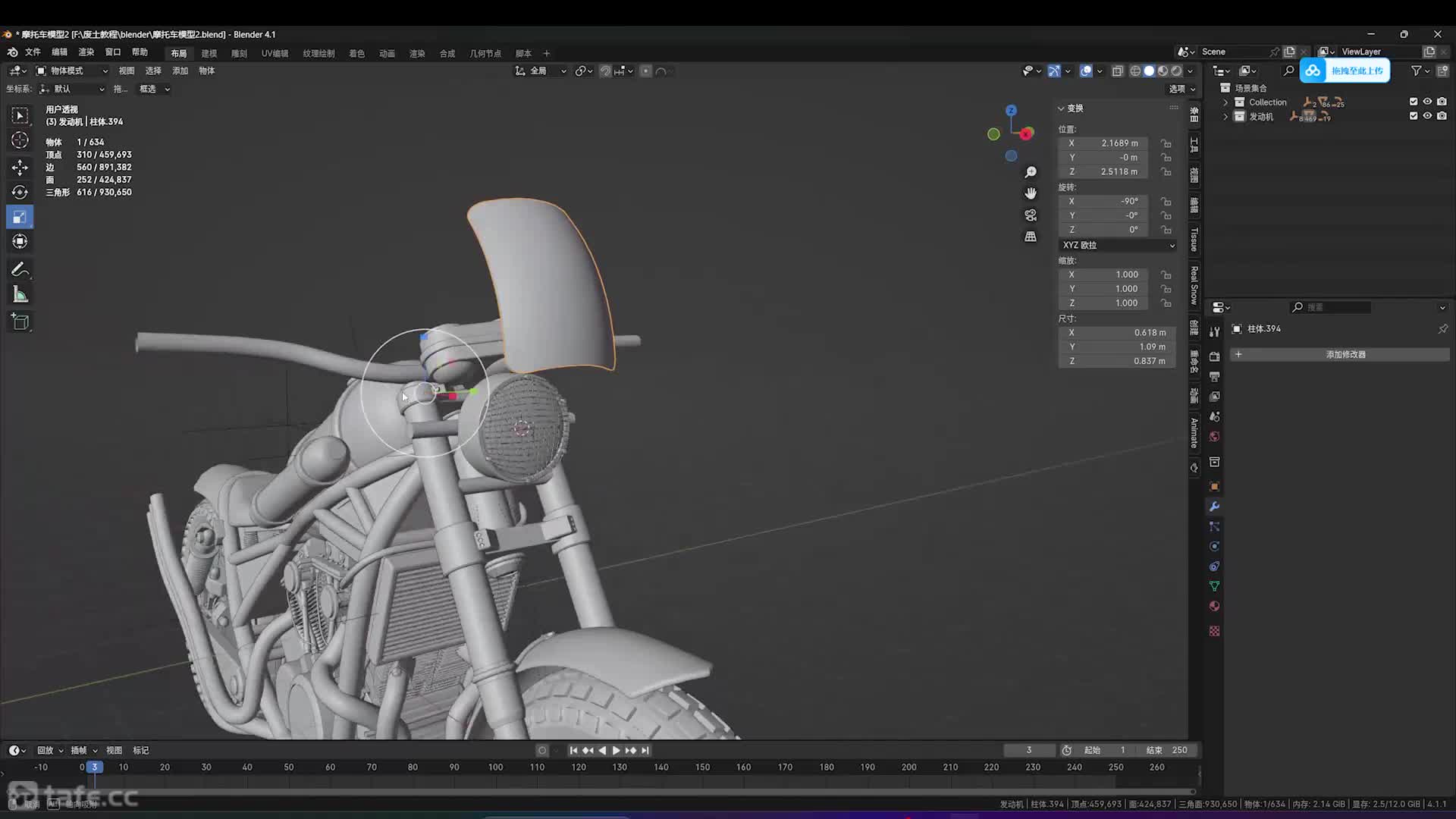Open the Object Data mesh tab
Viewport: 1456px width, 819px height.
[1214, 586]
